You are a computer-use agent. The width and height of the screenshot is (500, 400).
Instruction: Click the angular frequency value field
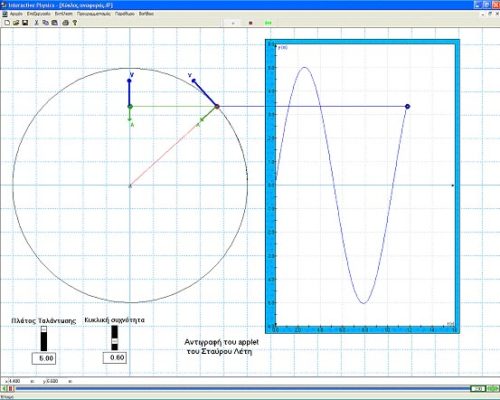coord(115,358)
